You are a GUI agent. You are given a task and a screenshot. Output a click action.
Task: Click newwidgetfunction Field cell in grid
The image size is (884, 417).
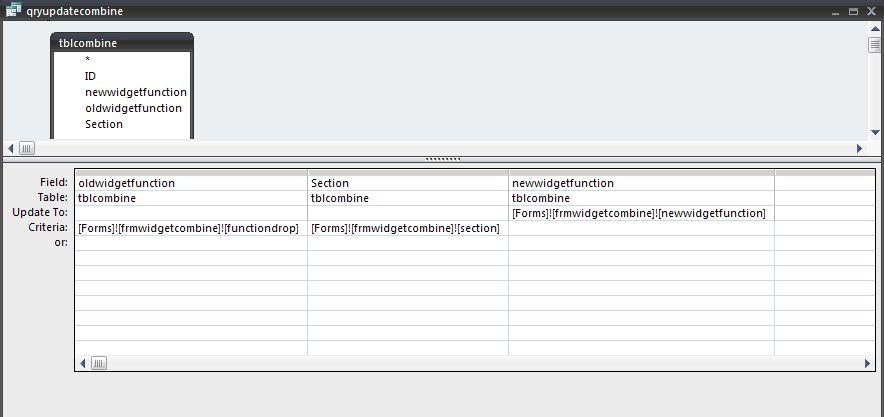click(x=642, y=183)
